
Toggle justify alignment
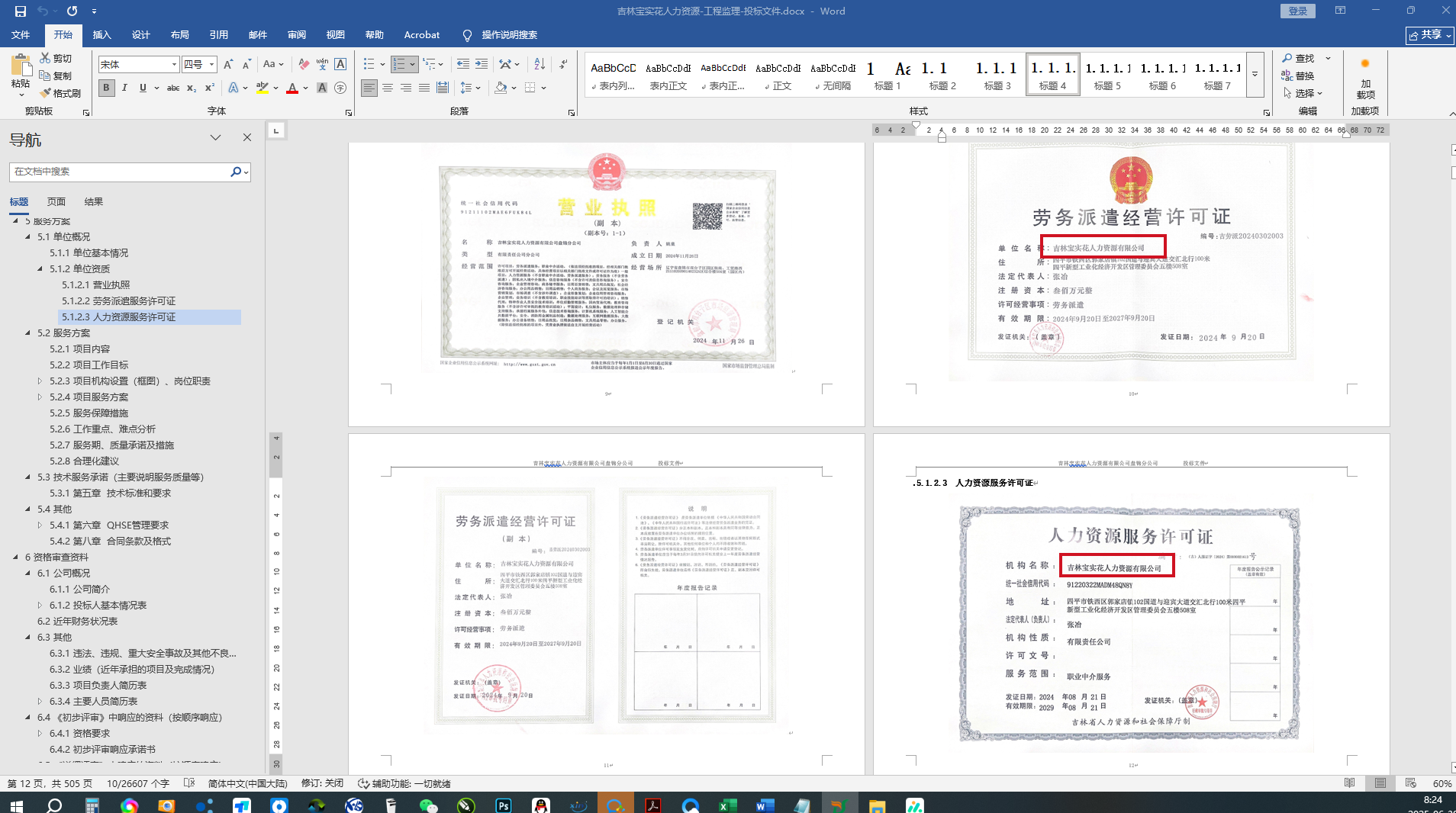(x=424, y=88)
